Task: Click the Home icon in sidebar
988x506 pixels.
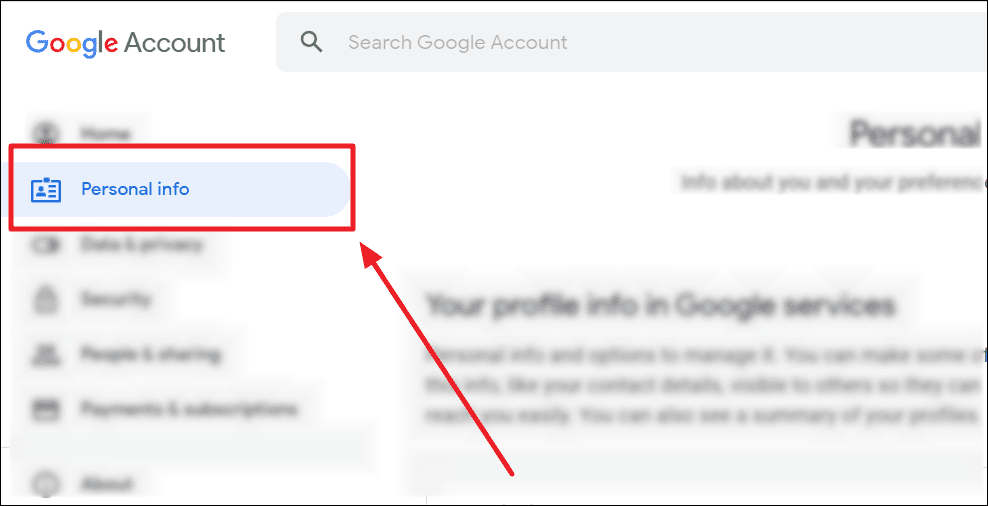Action: pos(46,134)
